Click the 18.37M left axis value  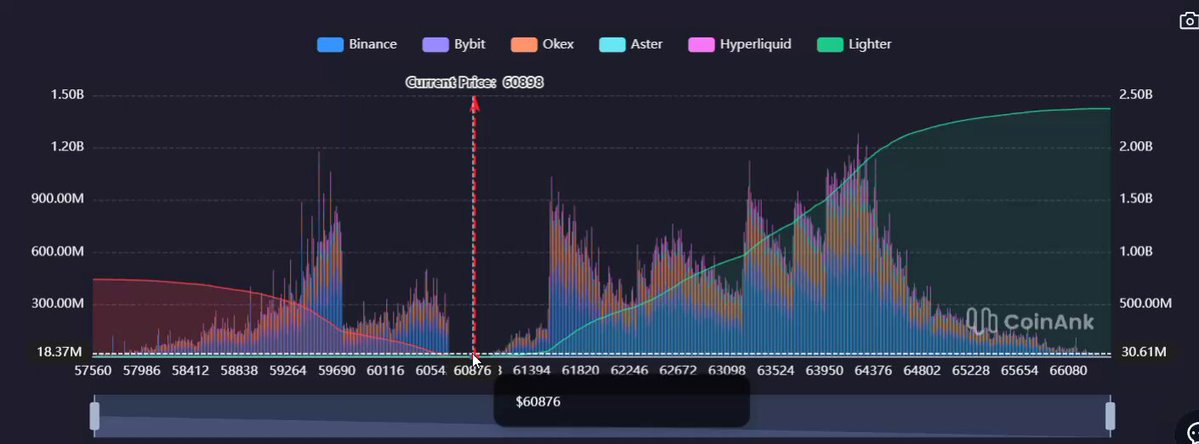pyautogui.click(x=59, y=352)
